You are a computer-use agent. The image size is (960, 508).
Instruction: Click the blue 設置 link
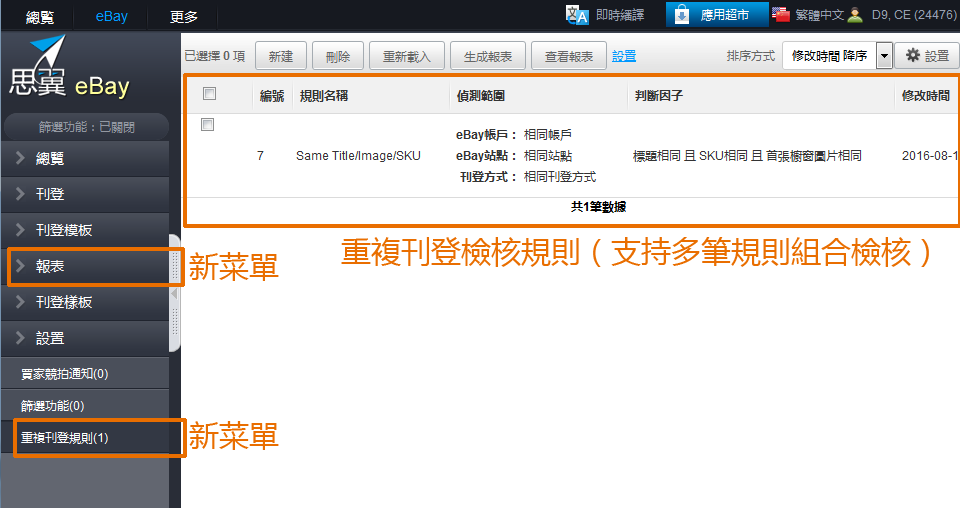(624, 56)
